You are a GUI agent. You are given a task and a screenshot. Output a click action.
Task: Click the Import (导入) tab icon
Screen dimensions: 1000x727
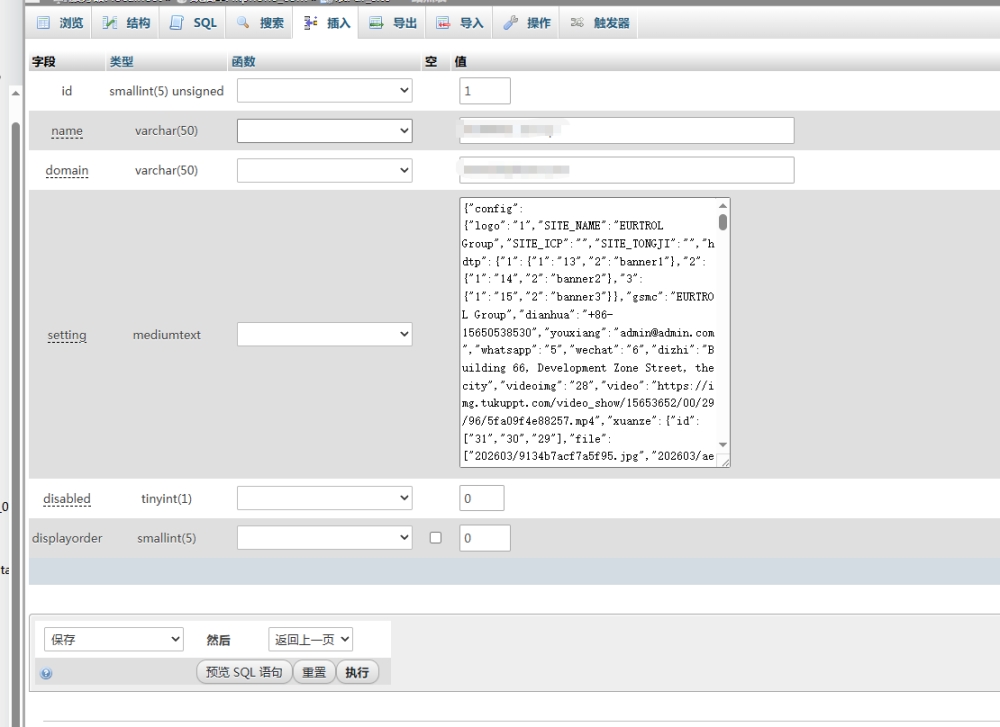pyautogui.click(x=443, y=23)
